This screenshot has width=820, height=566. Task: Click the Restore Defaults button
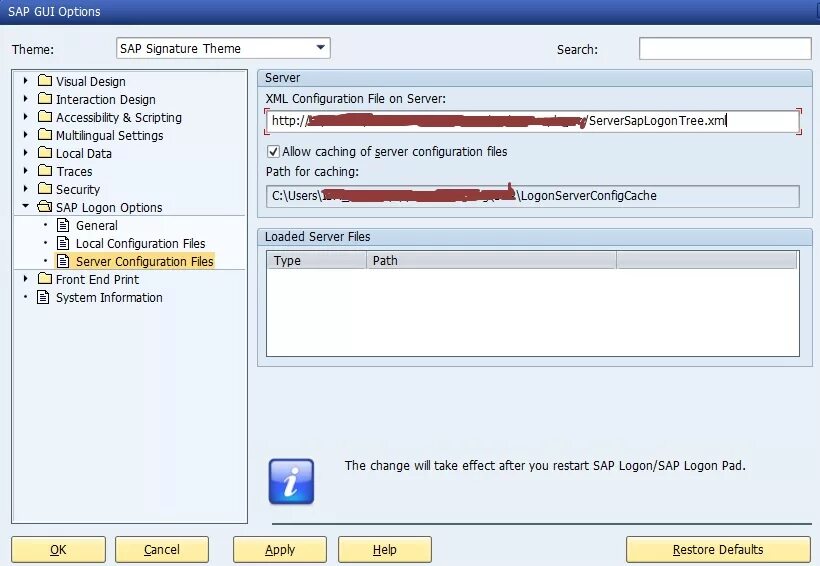(x=718, y=550)
